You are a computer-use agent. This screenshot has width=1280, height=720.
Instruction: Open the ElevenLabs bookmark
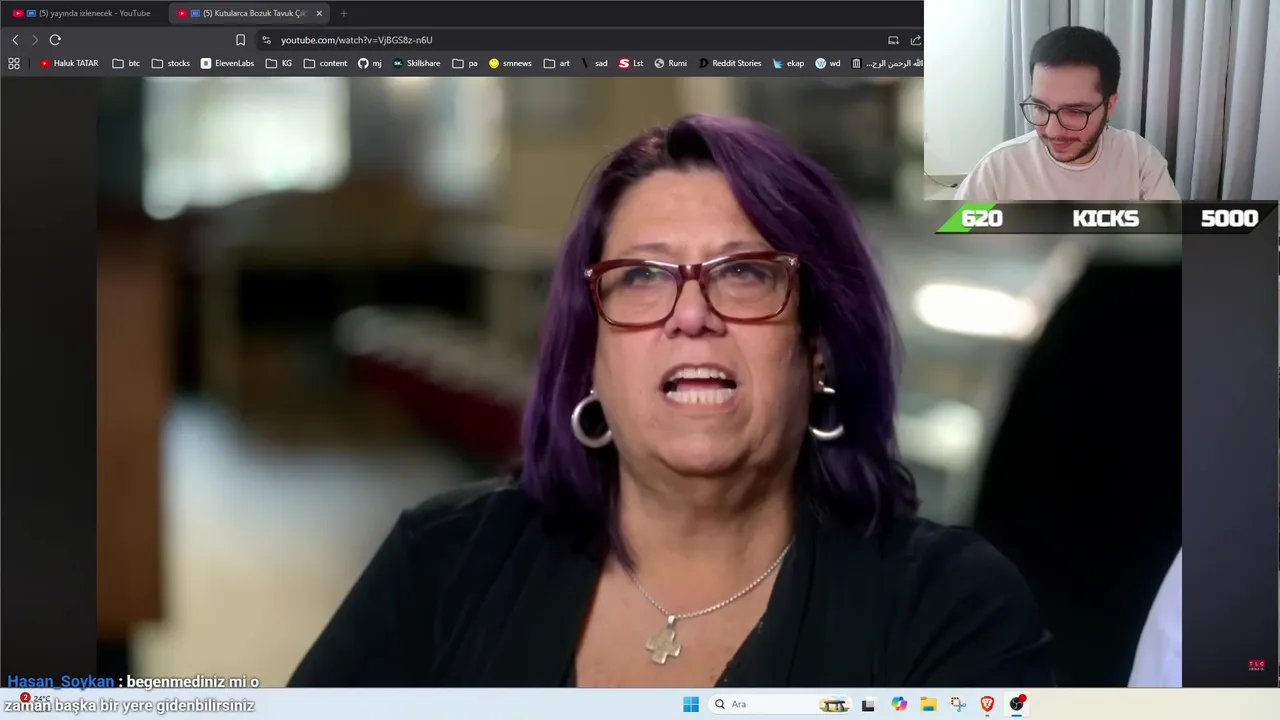tap(227, 63)
